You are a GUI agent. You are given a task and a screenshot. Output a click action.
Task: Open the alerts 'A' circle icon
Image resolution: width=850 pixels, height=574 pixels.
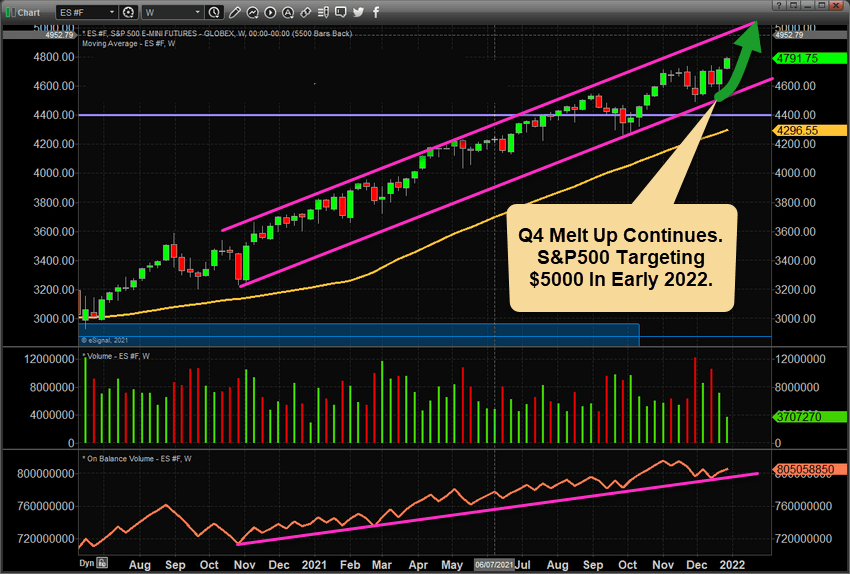tap(288, 12)
